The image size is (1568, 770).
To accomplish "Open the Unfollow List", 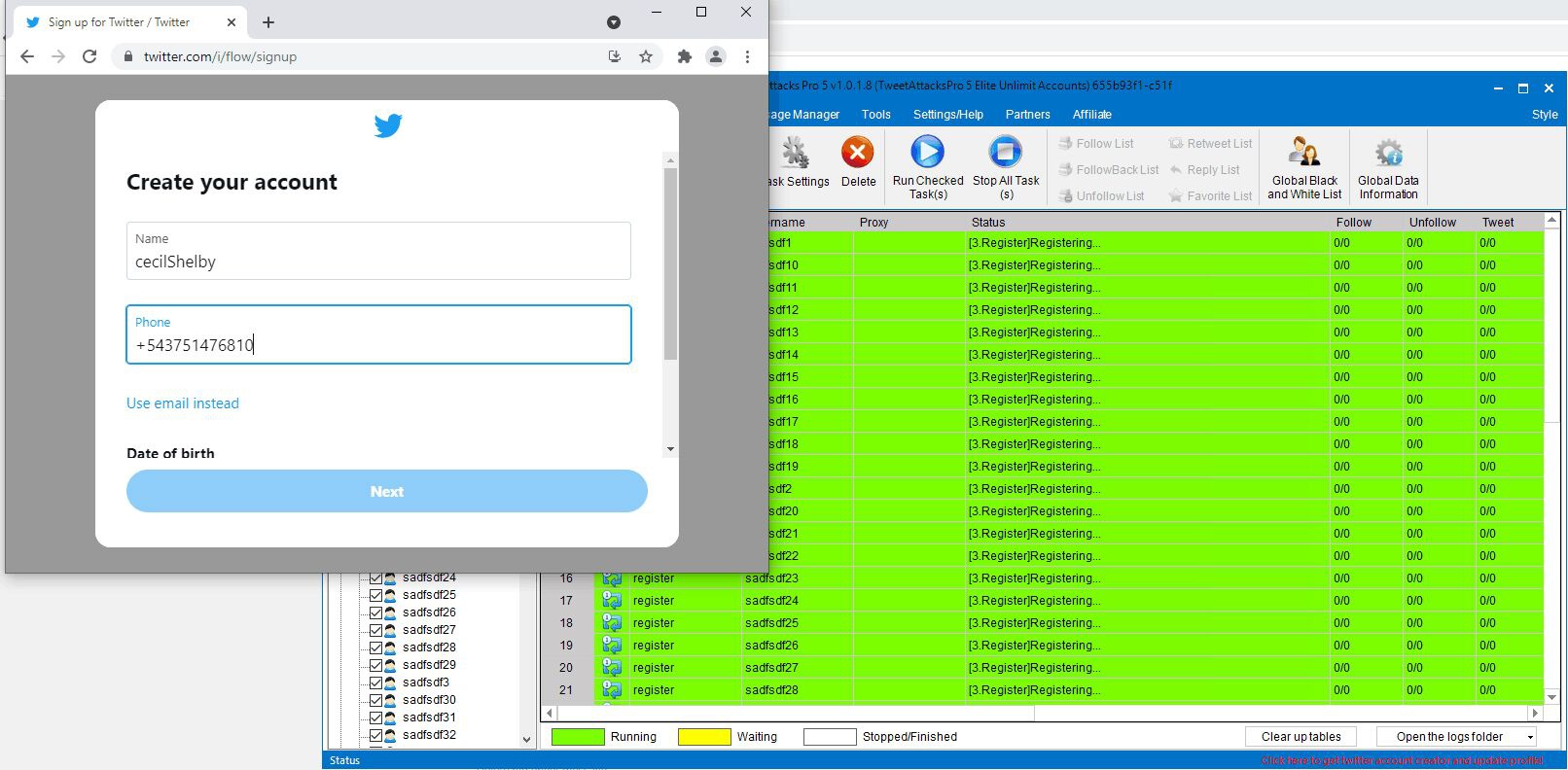I will click(x=1101, y=196).
